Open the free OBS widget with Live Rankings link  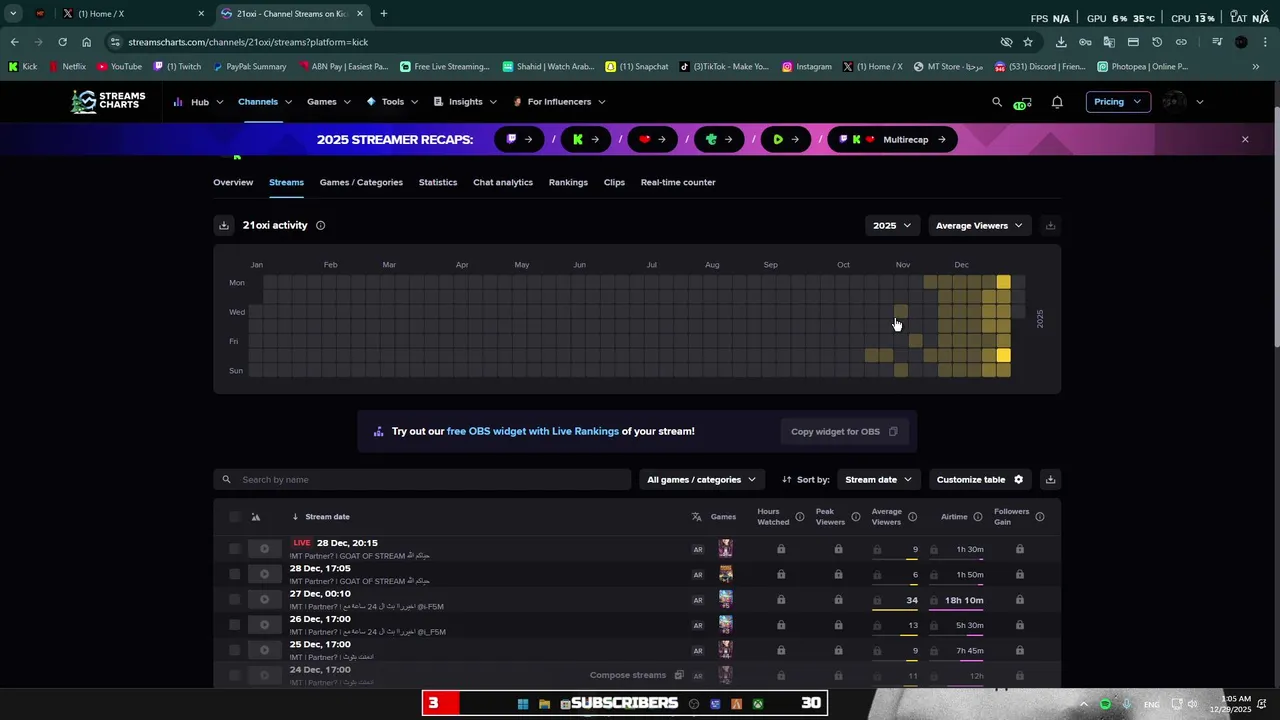[533, 431]
